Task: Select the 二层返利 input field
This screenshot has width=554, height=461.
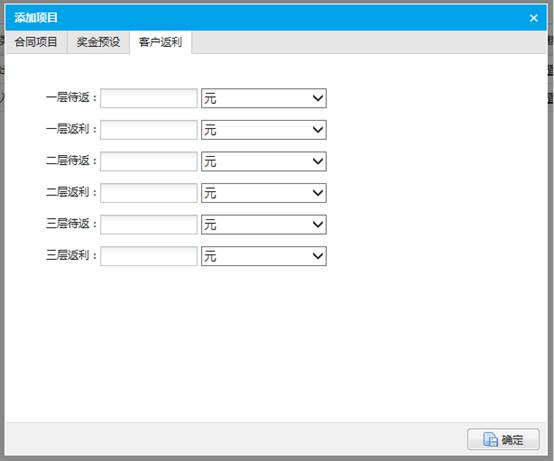Action: (x=149, y=193)
